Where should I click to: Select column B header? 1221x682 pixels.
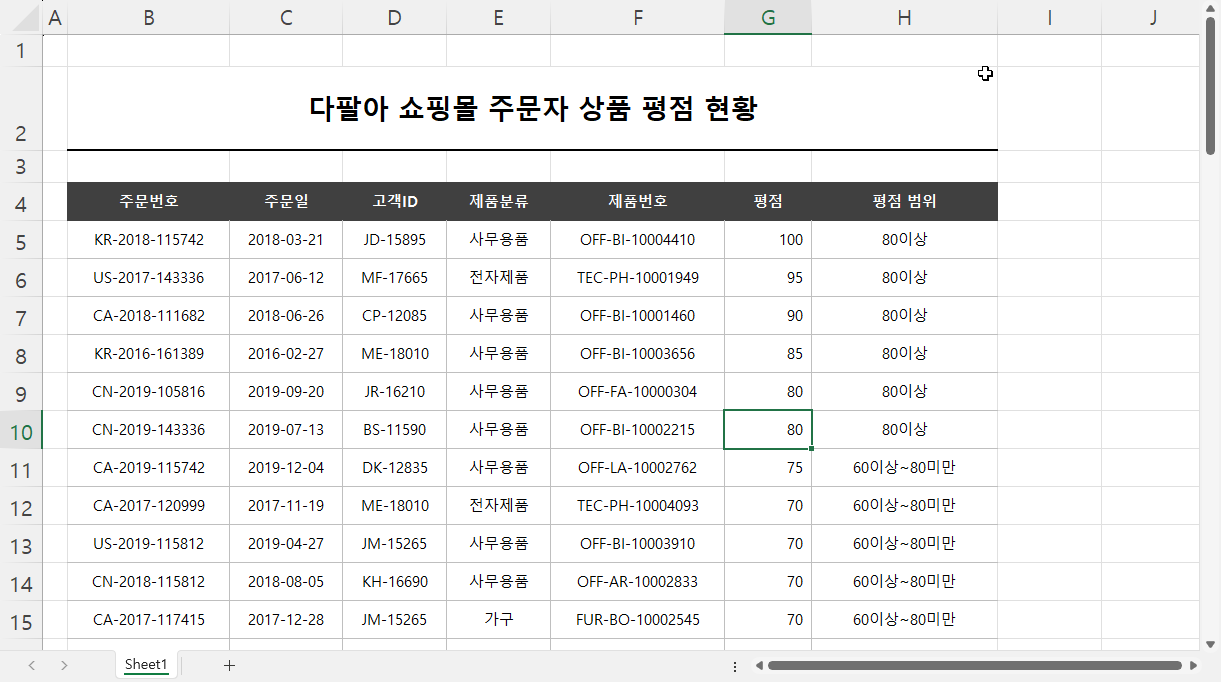149,17
